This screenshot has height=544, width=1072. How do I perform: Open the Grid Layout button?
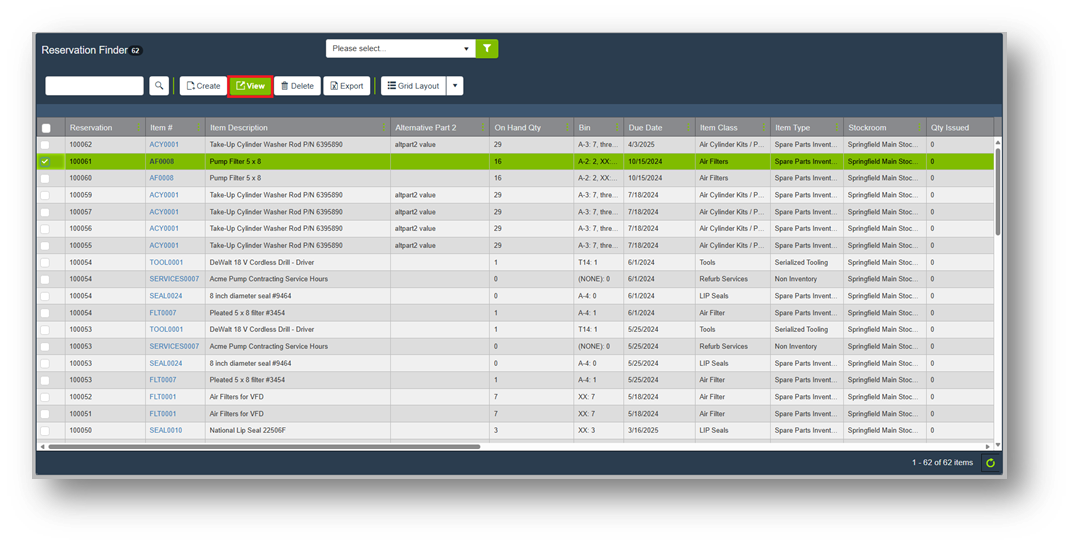(x=413, y=86)
